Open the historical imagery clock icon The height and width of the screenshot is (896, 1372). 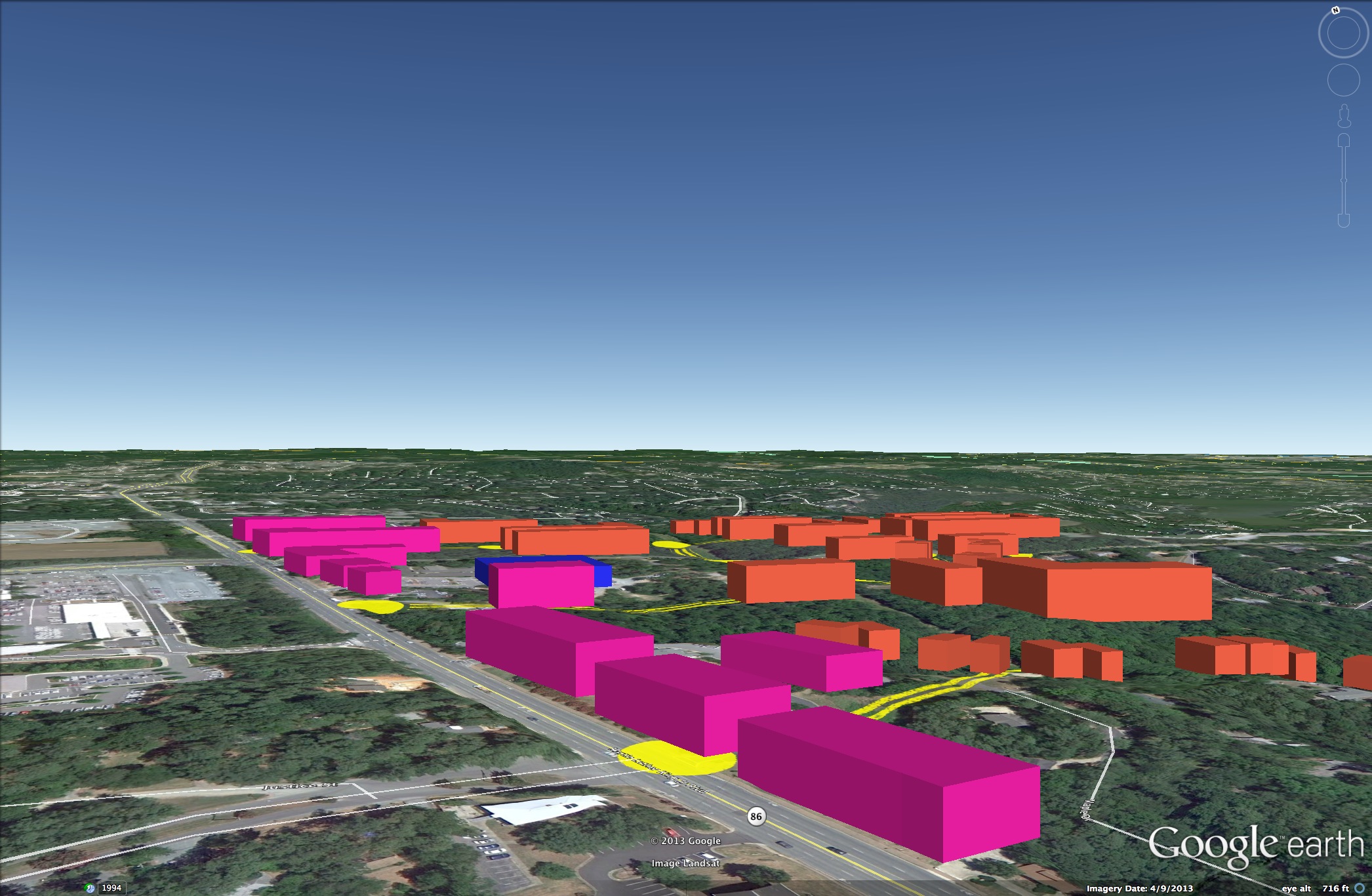point(90,888)
